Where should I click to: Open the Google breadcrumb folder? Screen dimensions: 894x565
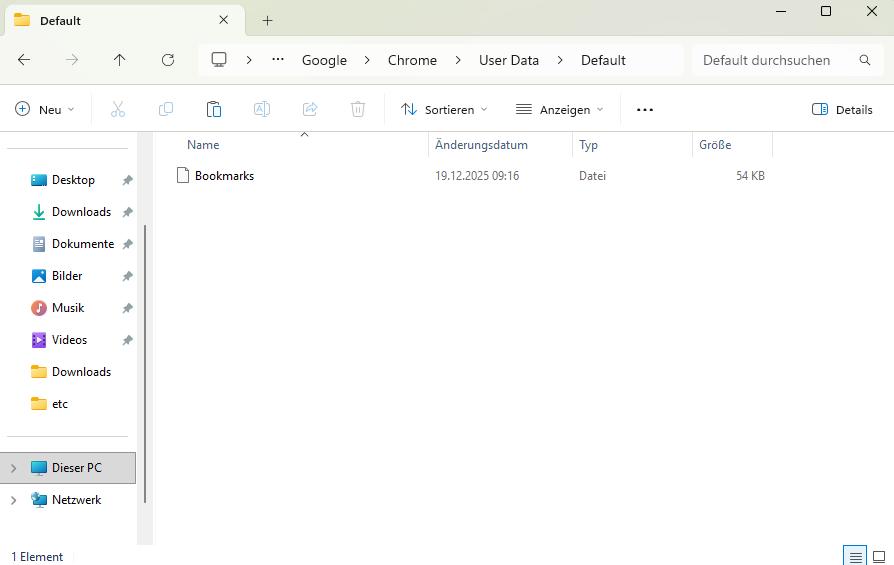(324, 60)
